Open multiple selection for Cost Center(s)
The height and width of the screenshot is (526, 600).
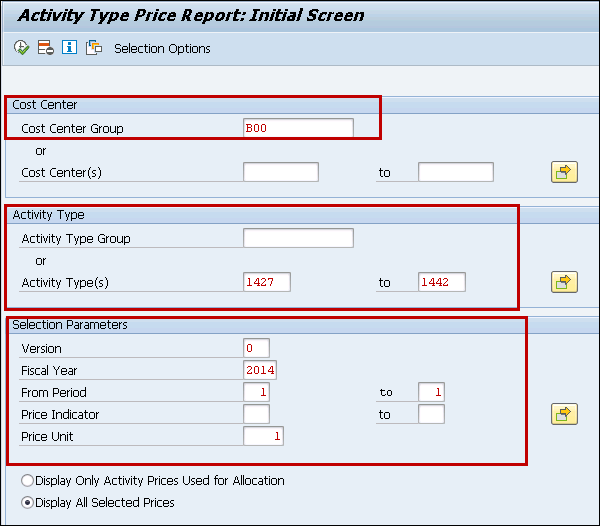(565, 172)
